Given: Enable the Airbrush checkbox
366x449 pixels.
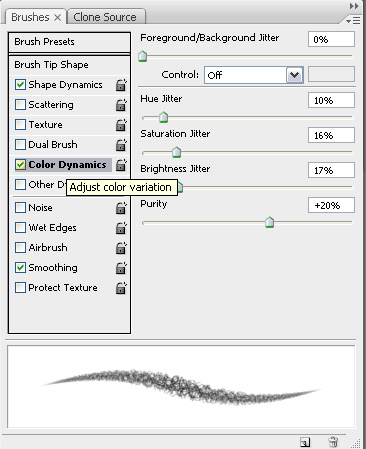Looking at the screenshot, I should tap(20, 247).
